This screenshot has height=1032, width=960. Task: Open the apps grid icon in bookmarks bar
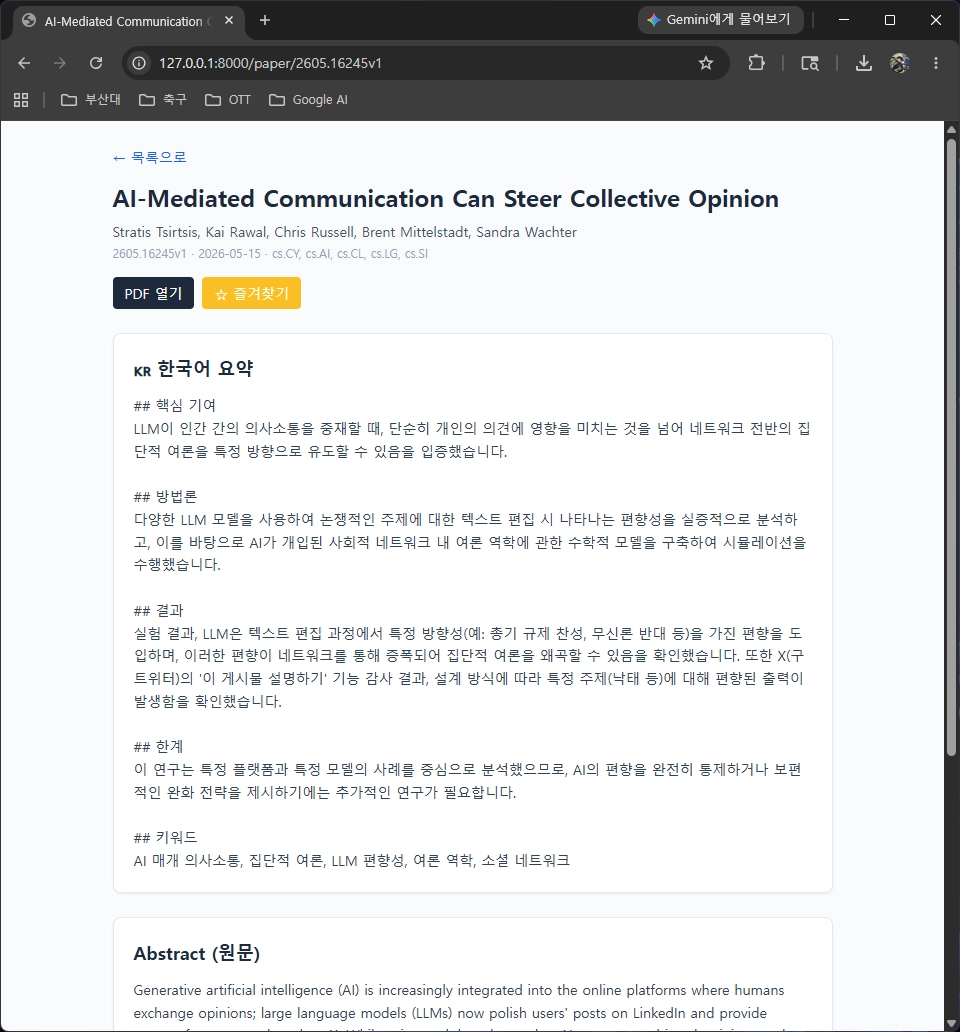[x=21, y=100]
